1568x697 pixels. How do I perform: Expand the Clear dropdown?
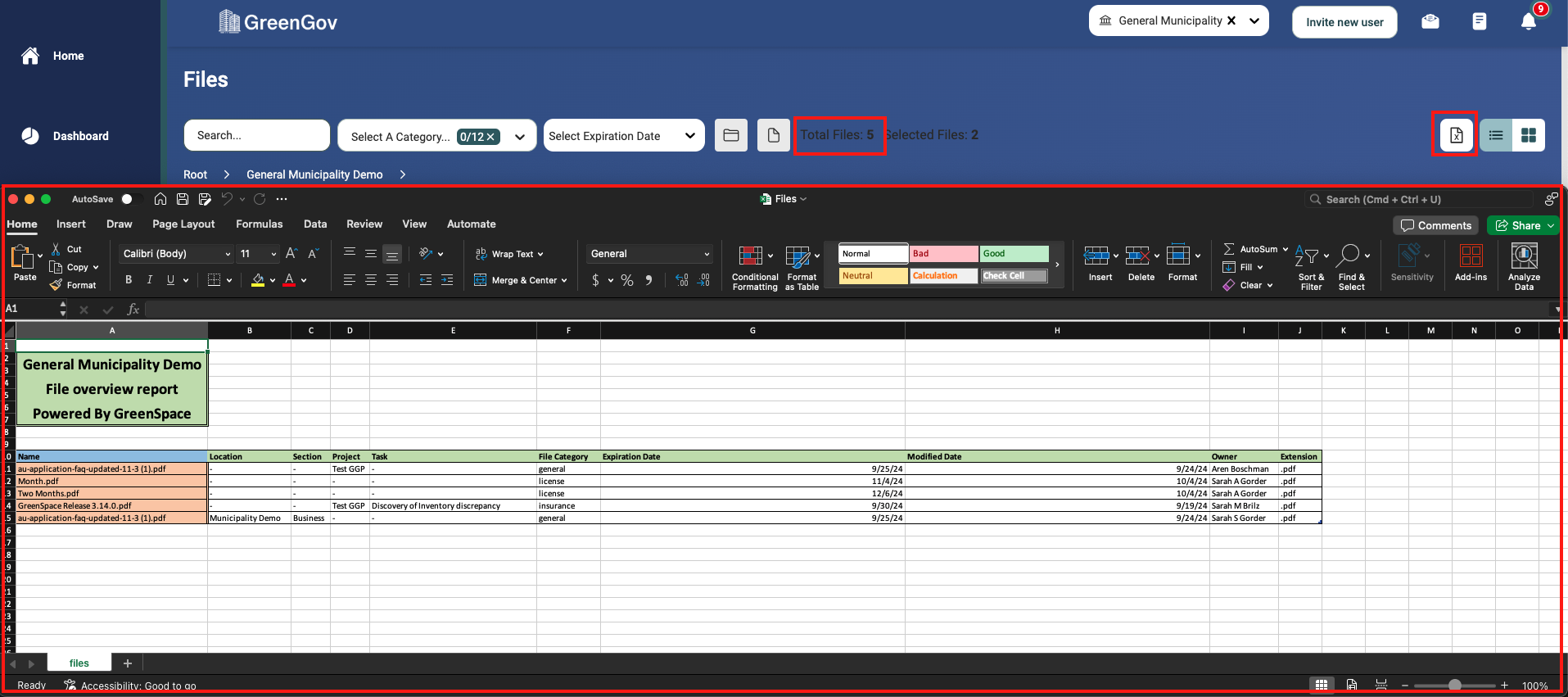click(1270, 285)
